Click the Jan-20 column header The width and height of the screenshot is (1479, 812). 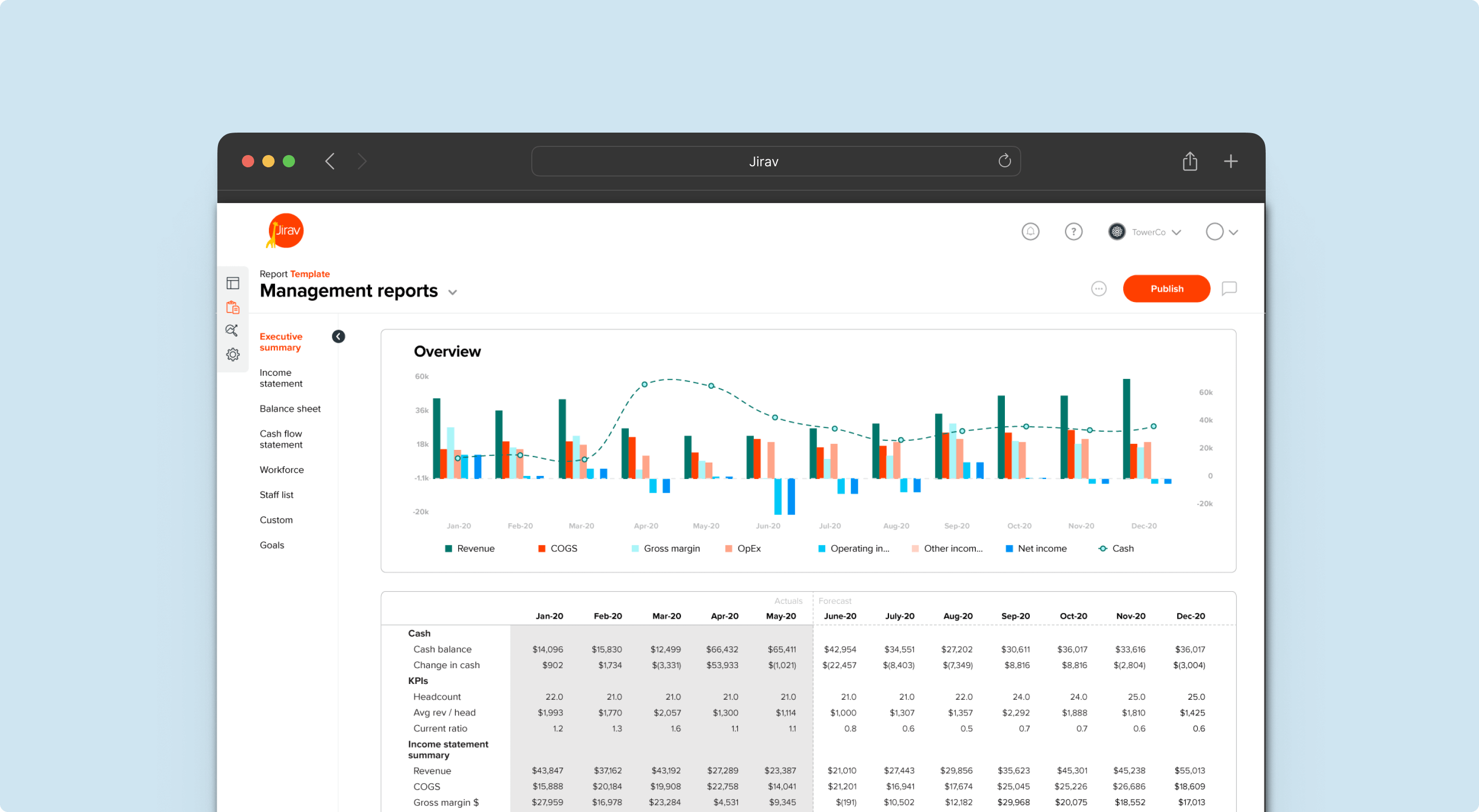point(549,616)
